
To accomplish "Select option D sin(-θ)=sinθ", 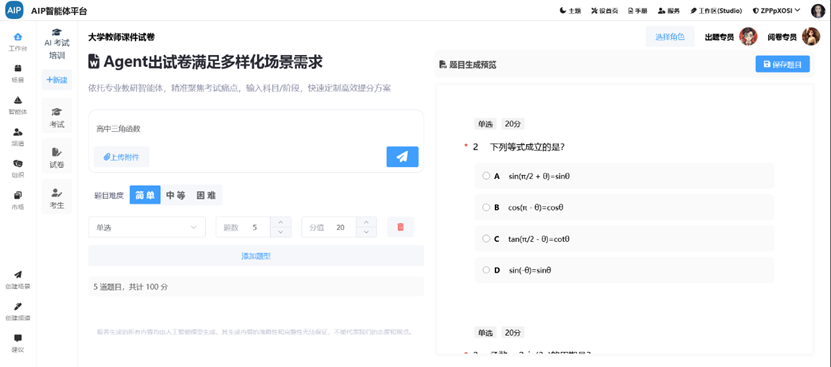I will pyautogui.click(x=624, y=270).
